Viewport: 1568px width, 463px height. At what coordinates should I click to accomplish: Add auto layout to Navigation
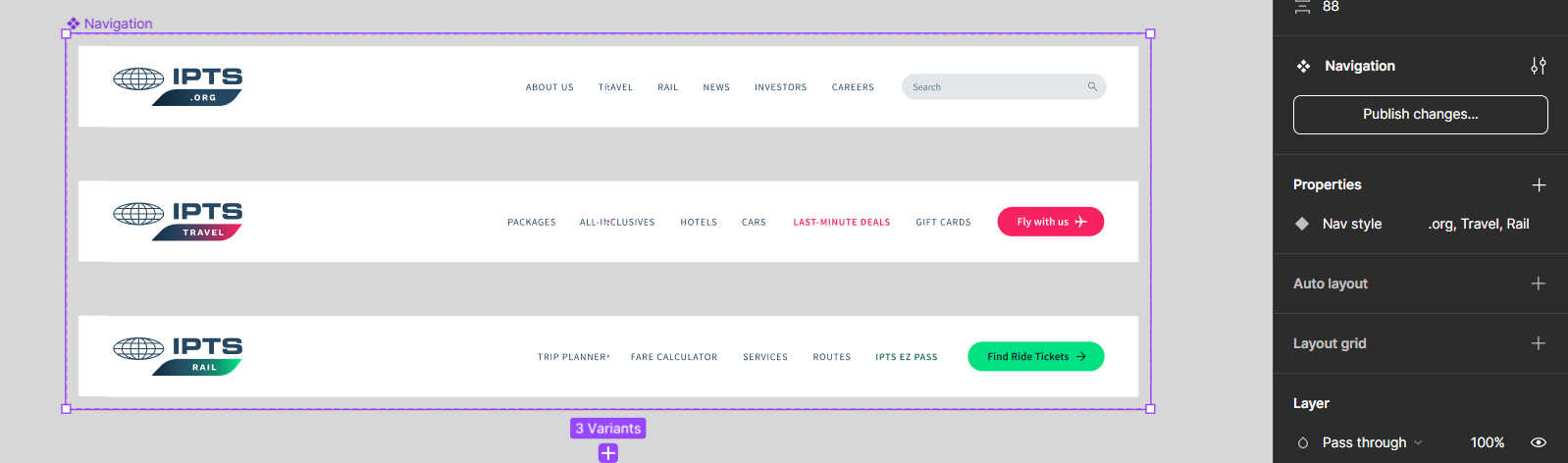1538,283
